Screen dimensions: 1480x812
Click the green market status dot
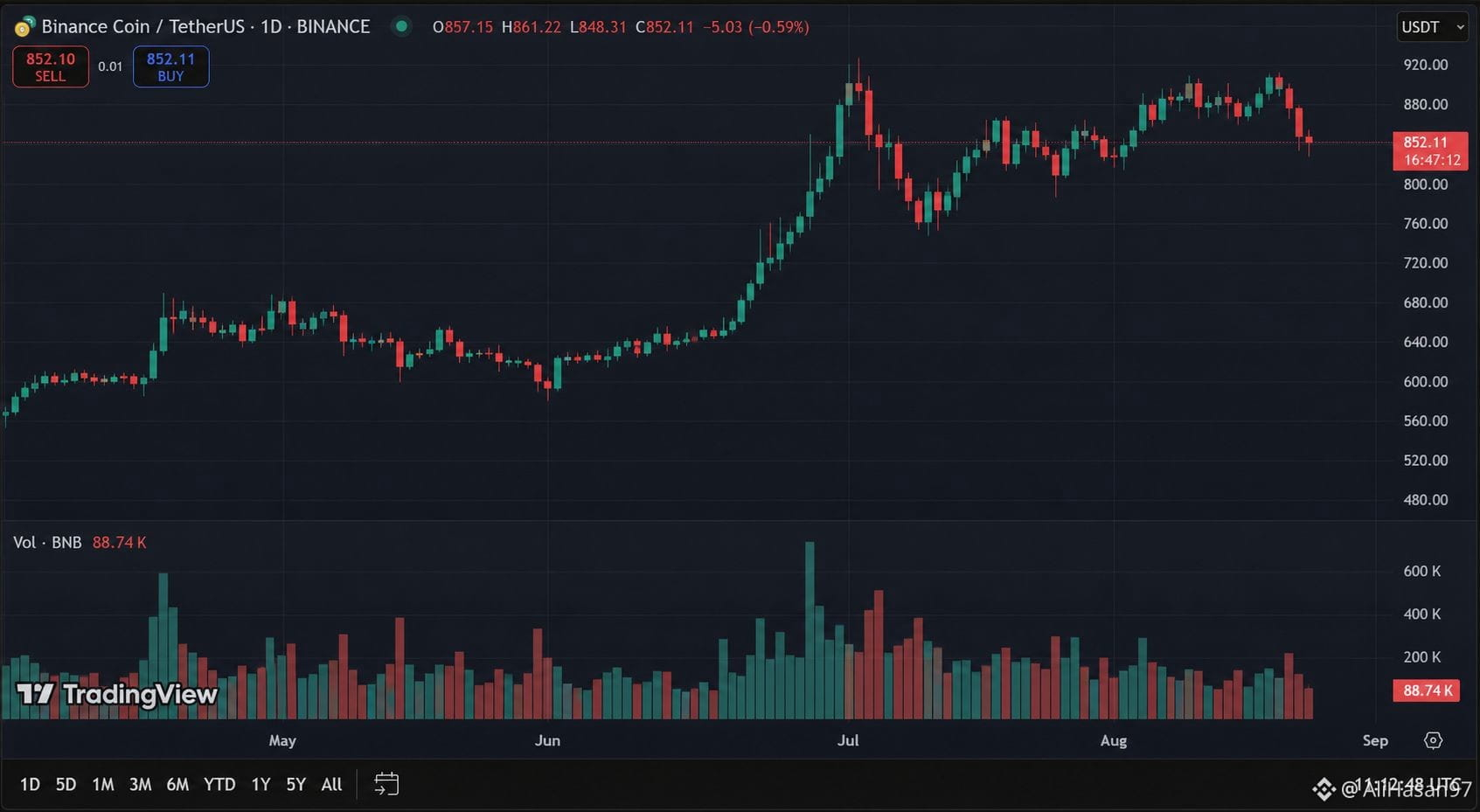(401, 26)
